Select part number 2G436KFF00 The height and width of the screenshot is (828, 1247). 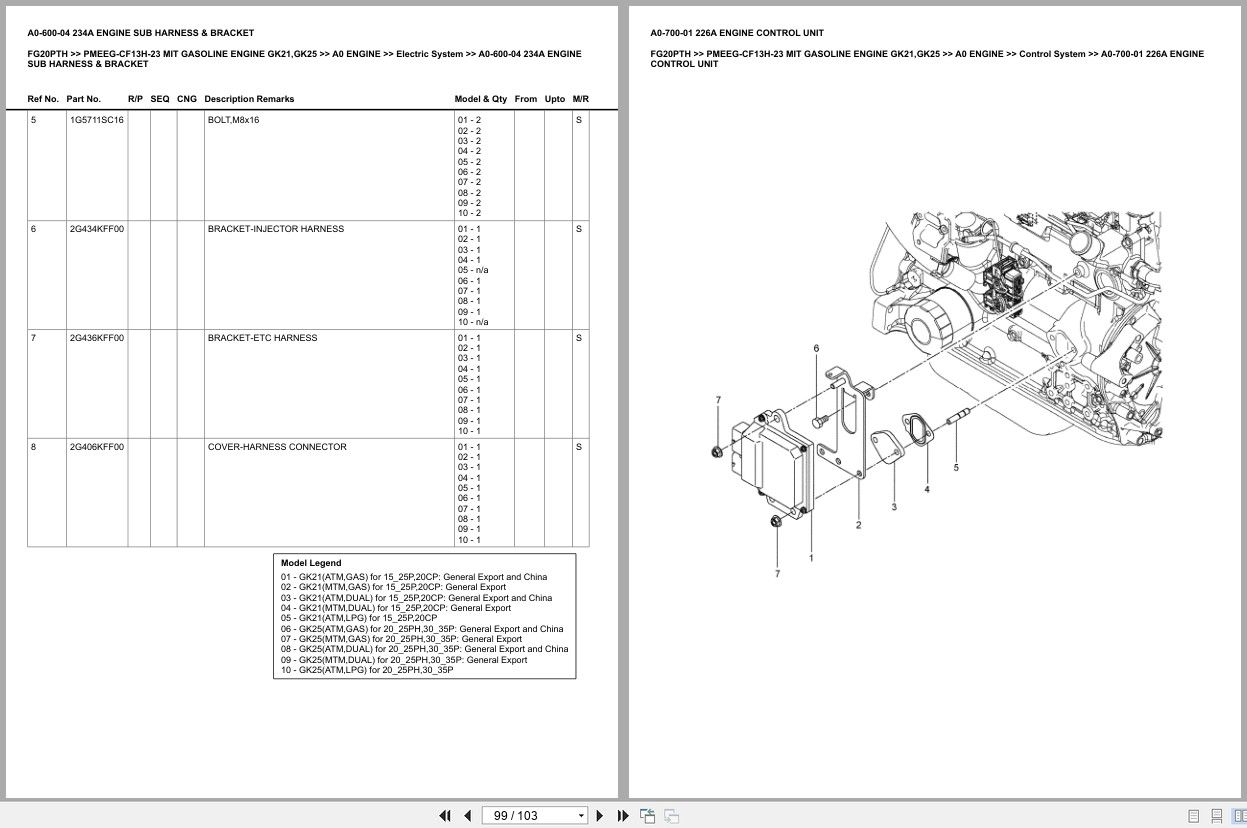tap(97, 338)
